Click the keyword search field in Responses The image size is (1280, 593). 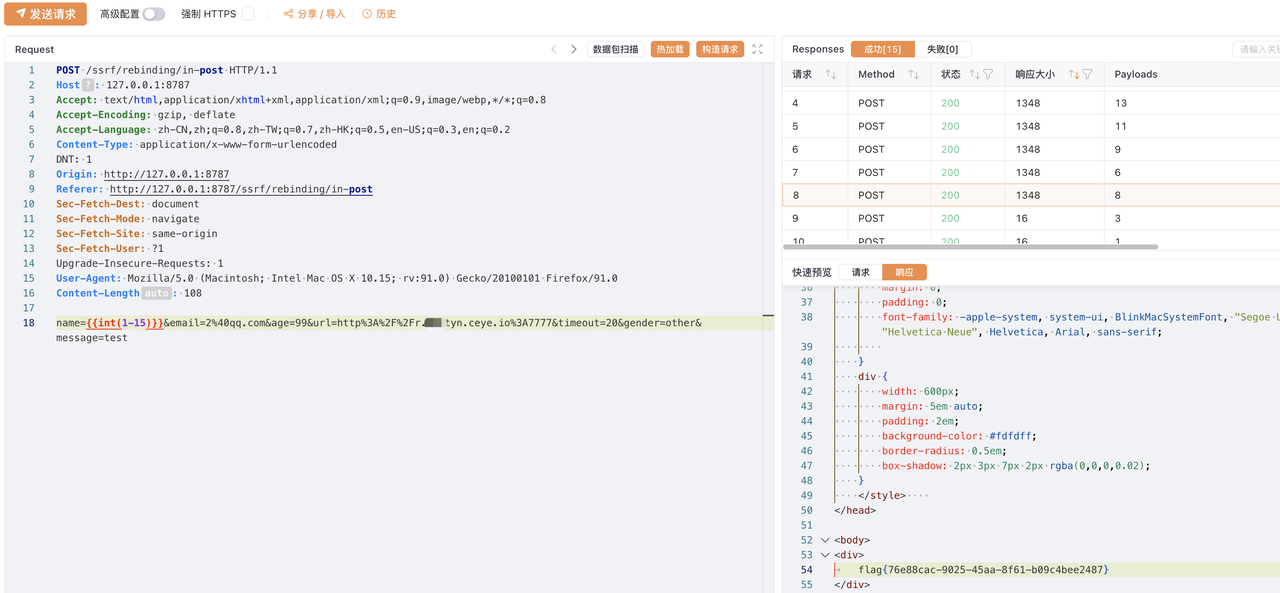[1256, 49]
